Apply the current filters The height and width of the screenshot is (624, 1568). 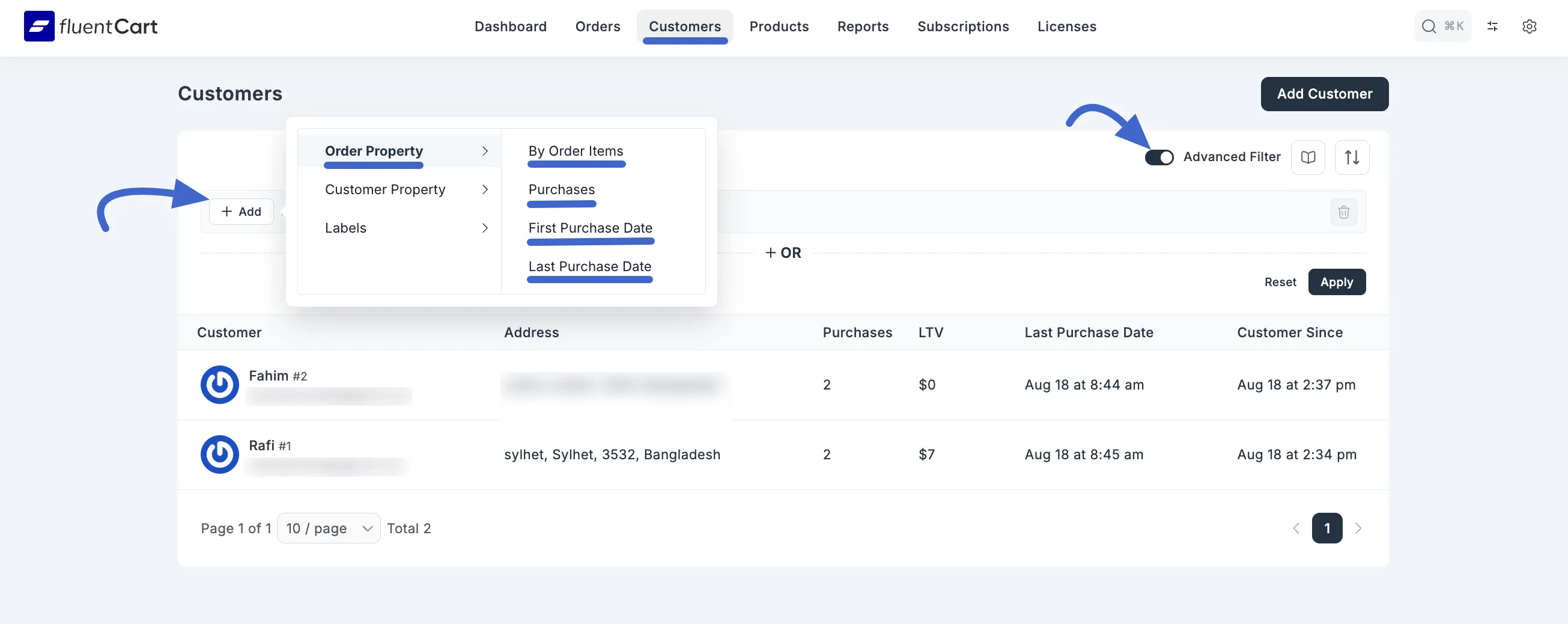point(1337,281)
